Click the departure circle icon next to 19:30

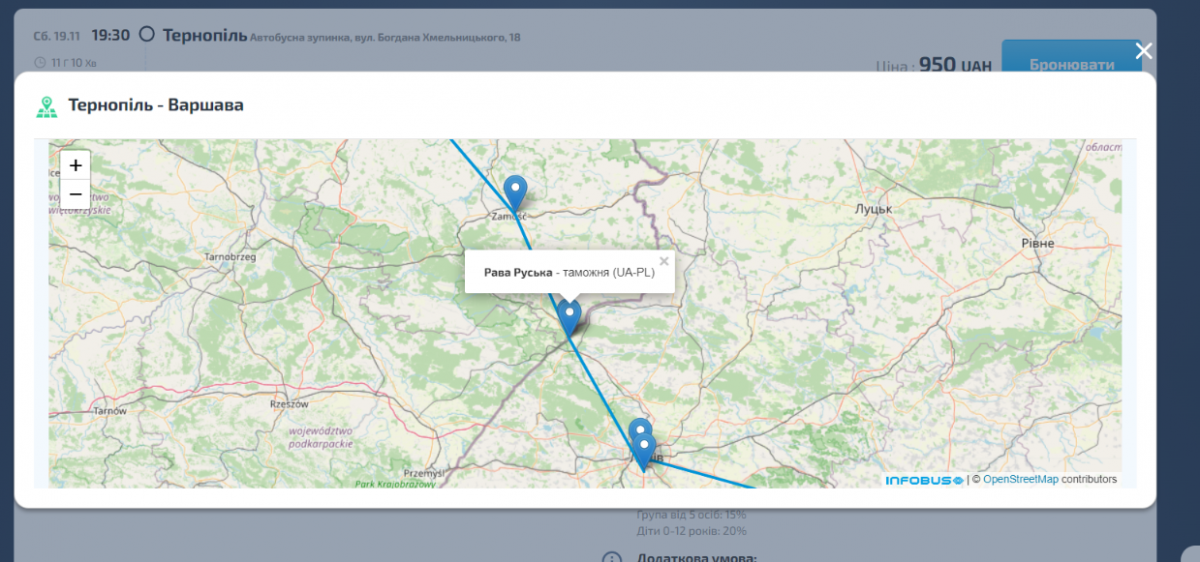[x=147, y=34]
